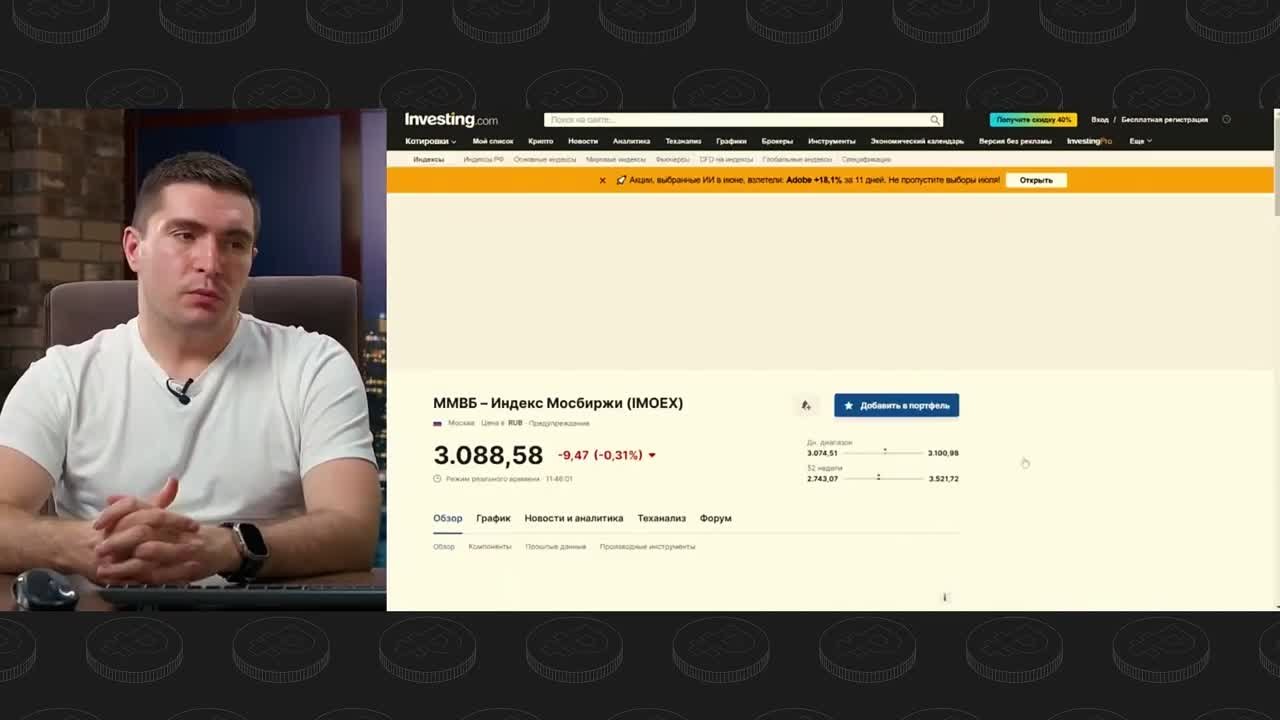Click the search magnifier icon

pos(935,120)
